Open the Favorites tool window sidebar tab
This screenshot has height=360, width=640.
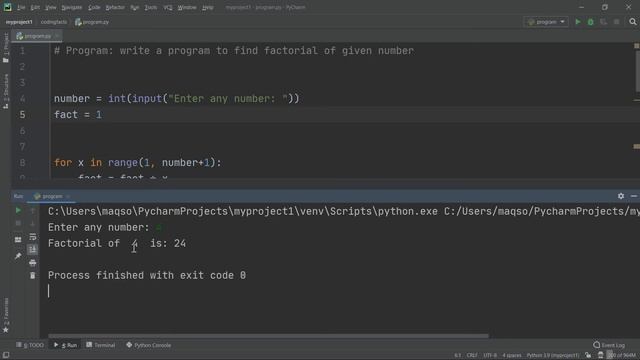(x=6, y=315)
